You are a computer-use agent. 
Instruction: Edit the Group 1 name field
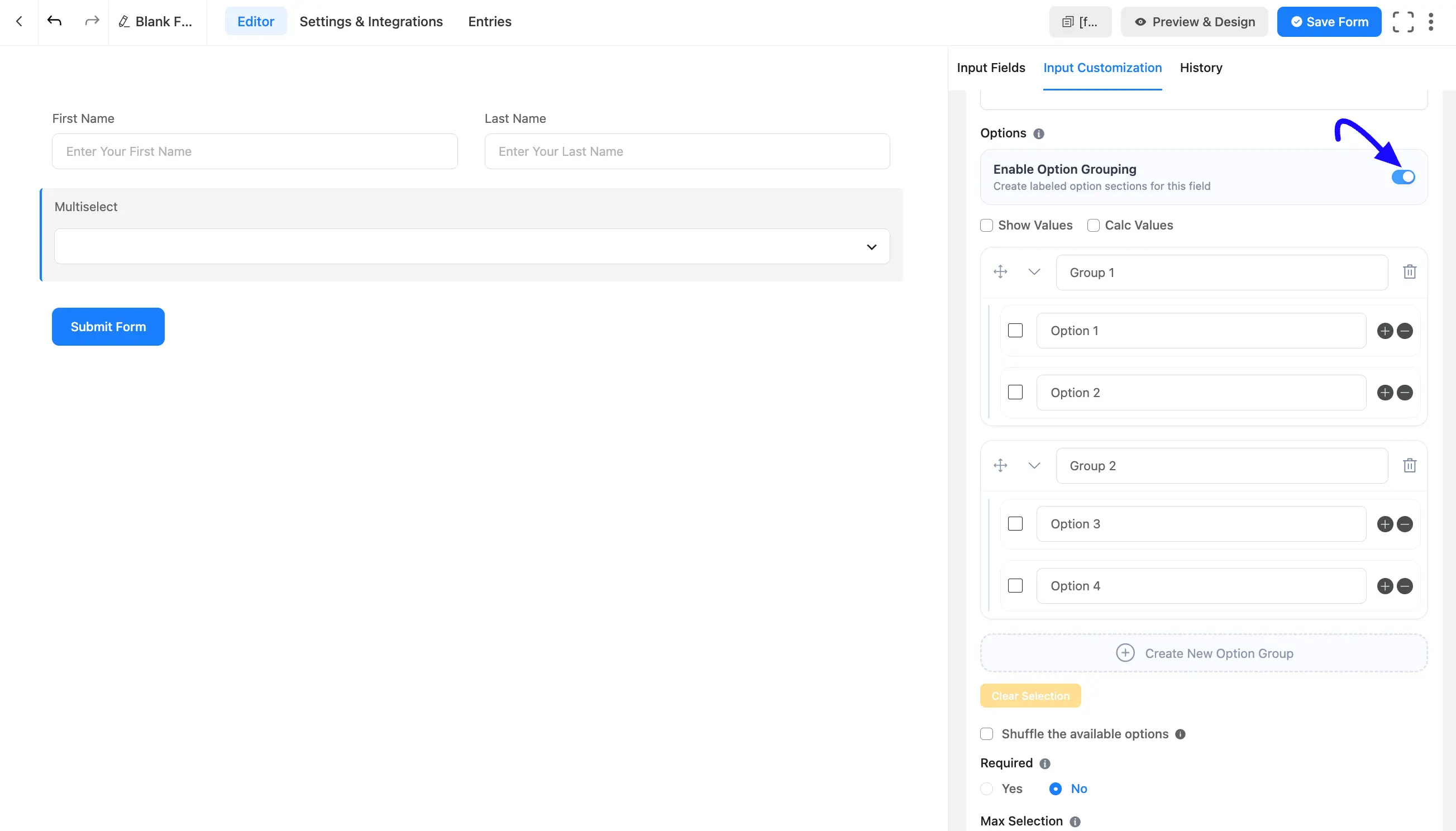tap(1221, 272)
